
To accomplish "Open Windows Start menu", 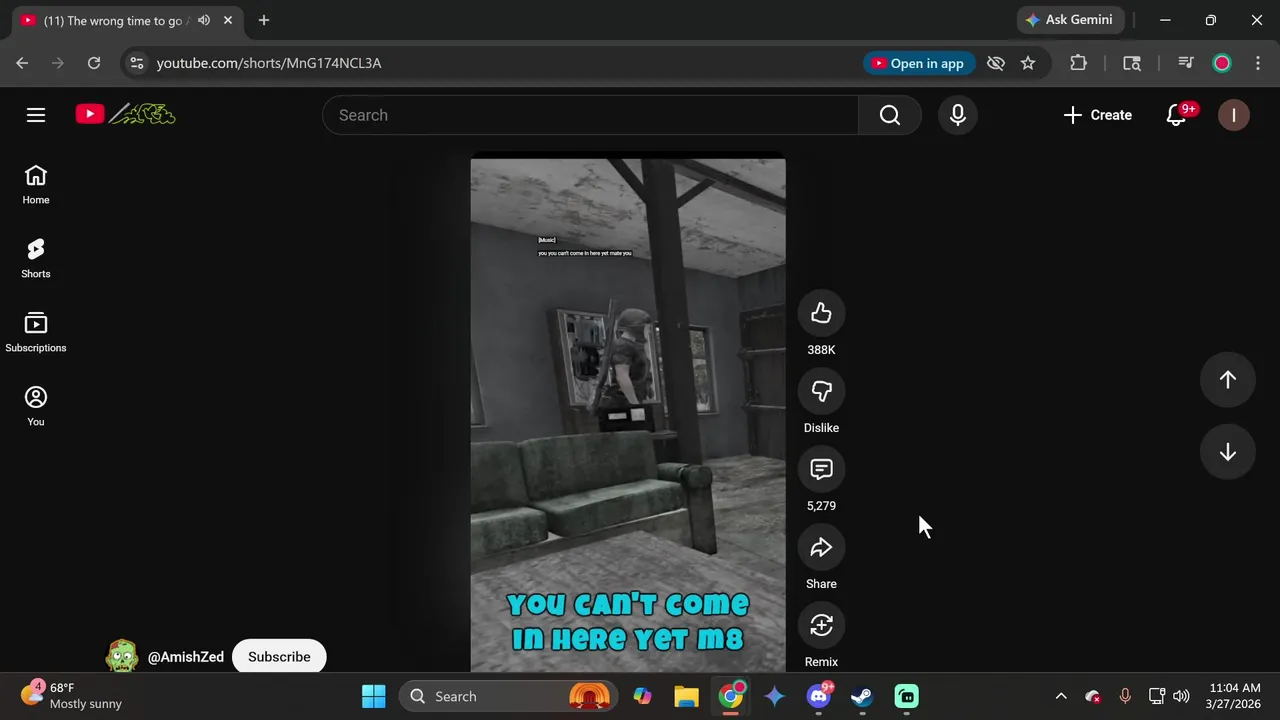I will [374, 696].
